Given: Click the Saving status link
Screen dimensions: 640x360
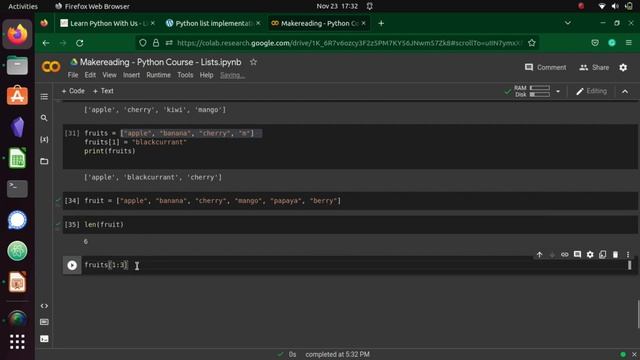Looking at the screenshot, I should coord(232,75).
